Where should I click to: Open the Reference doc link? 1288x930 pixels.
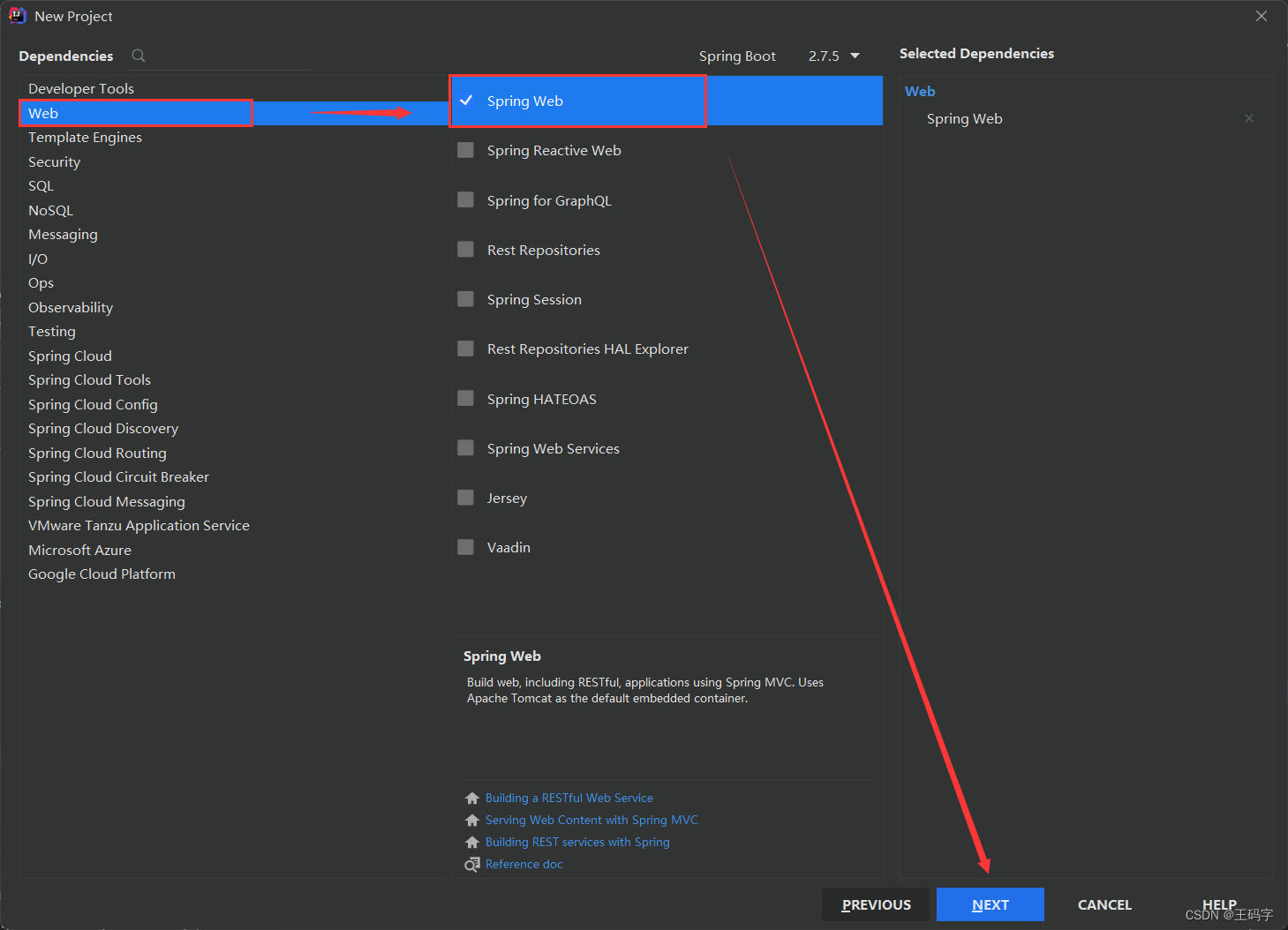524,864
